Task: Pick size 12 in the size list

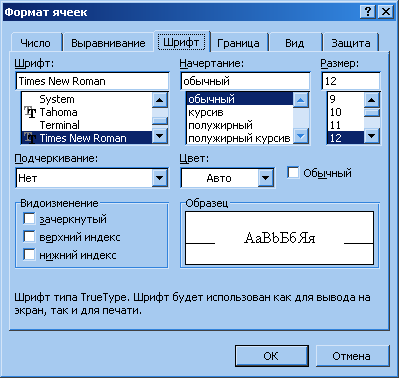Action: [345, 138]
